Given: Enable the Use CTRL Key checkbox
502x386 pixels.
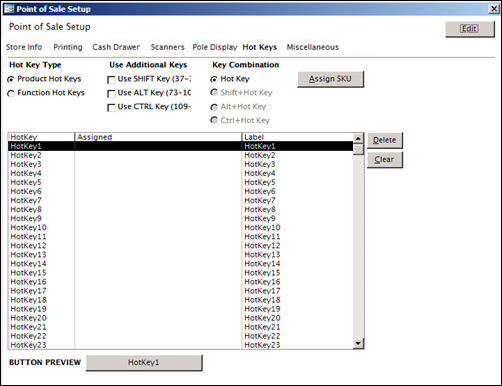Looking at the screenshot, I should click(111, 108).
